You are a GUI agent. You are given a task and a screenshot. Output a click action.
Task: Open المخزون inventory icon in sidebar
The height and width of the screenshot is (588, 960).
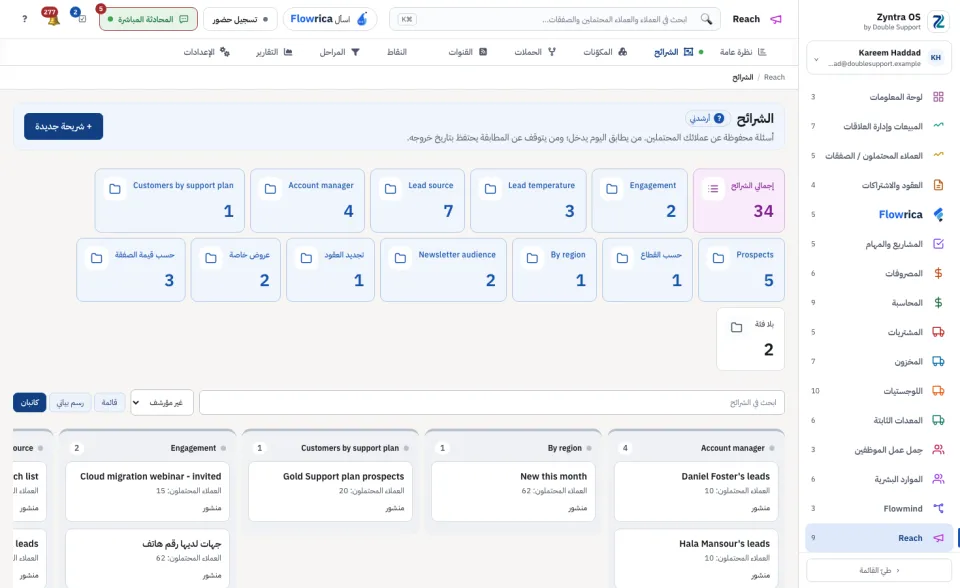(938, 361)
